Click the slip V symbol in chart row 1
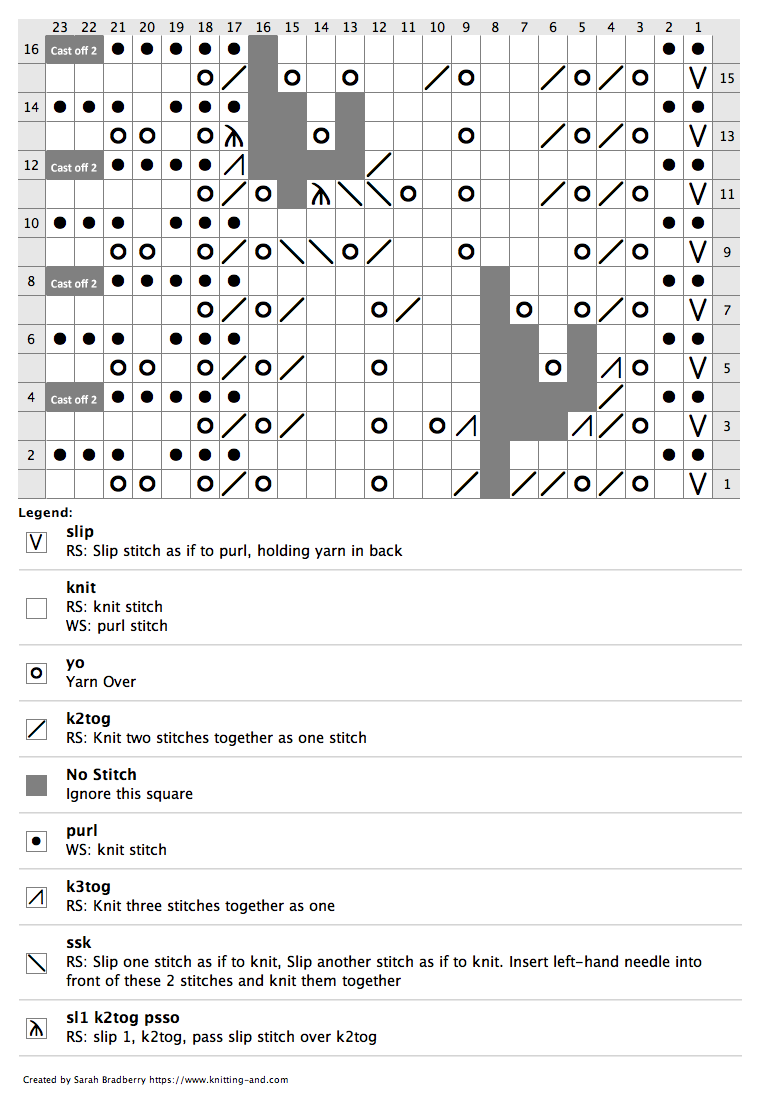This screenshot has height=1117, width=761. (698, 484)
